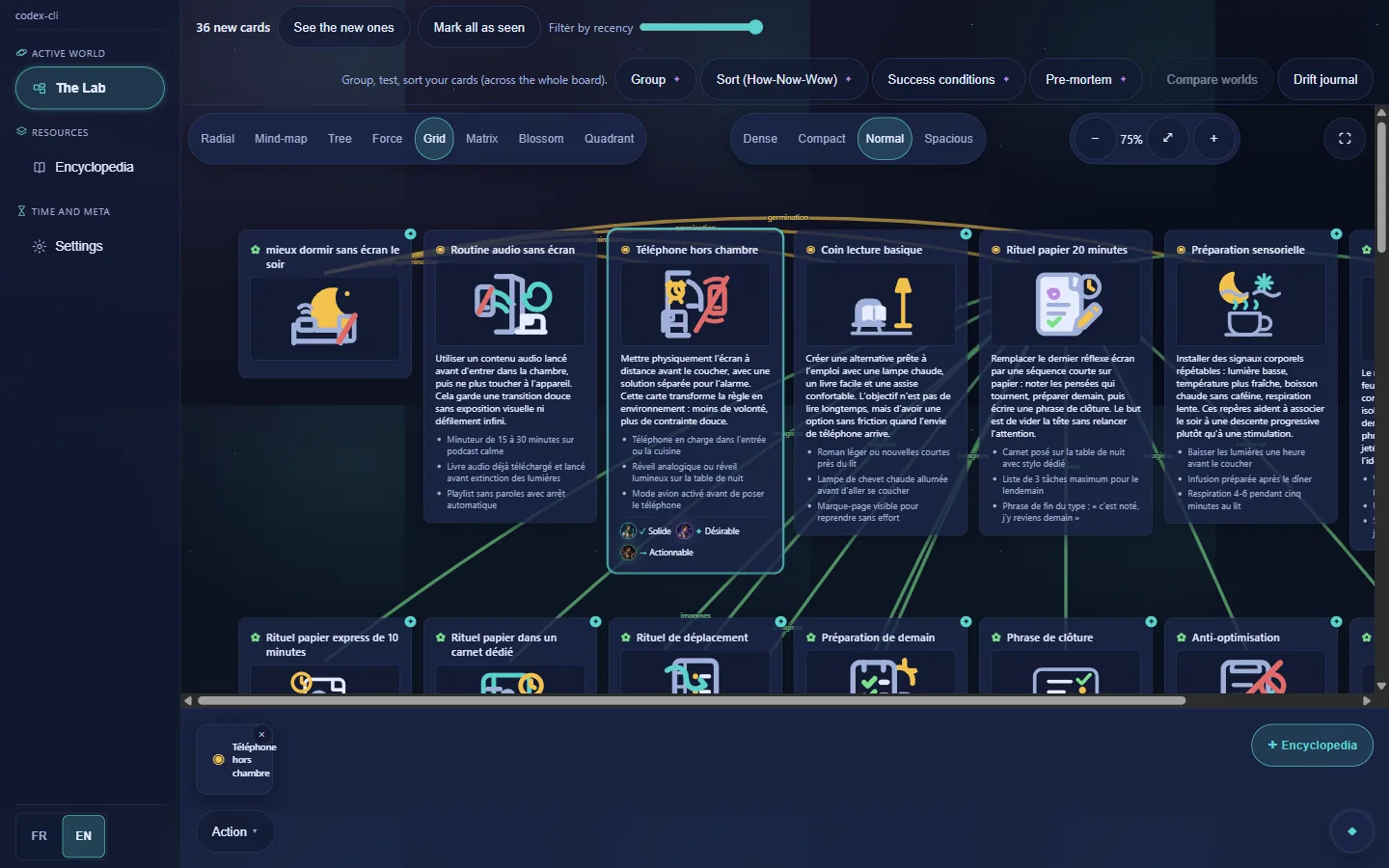The image size is (1389, 868).
Task: Click the avatar beside the Désirable tag
Action: (x=684, y=531)
